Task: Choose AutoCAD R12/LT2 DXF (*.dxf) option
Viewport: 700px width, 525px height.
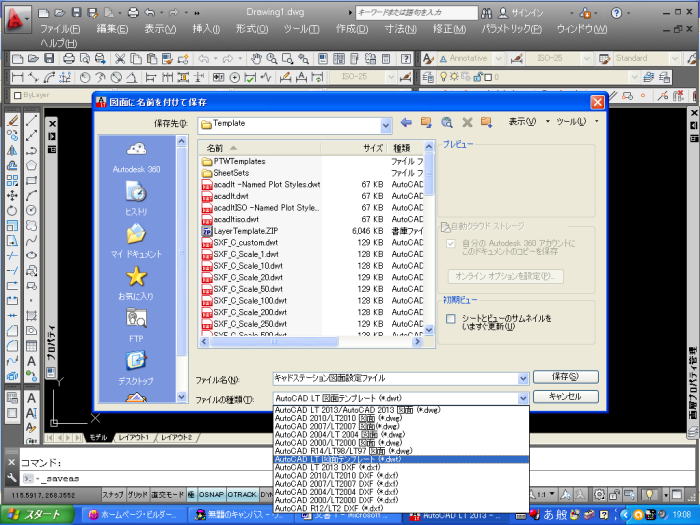Action: point(401,508)
